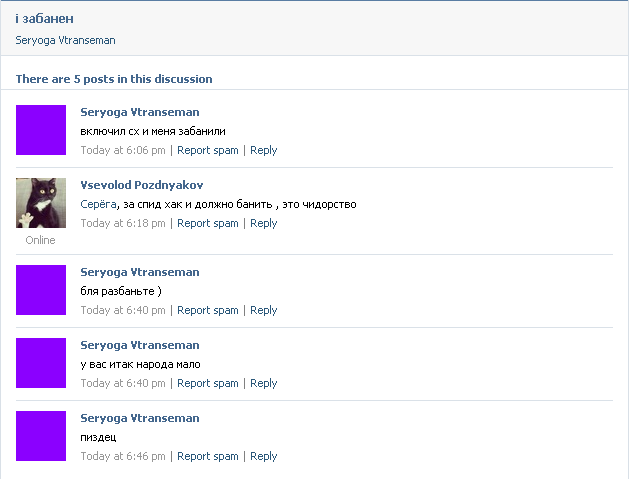Open Seryoga Vtranseman link under topic title
This screenshot has width=629, height=479.
tap(65, 41)
